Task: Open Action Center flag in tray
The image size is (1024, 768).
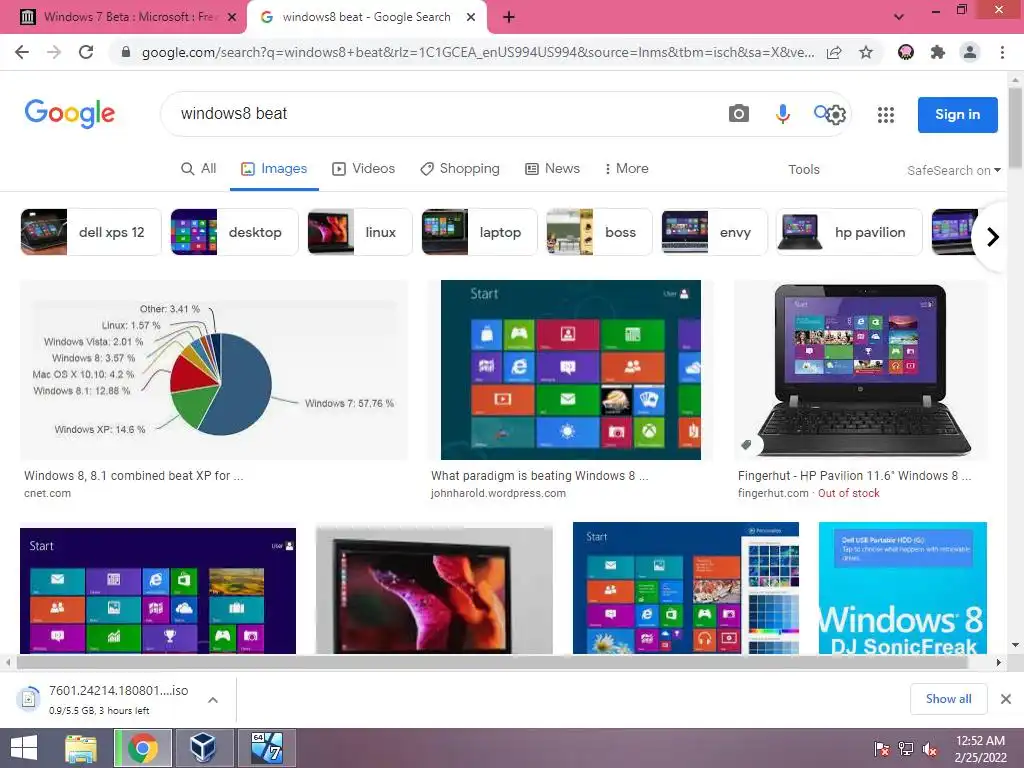Action: pos(881,748)
